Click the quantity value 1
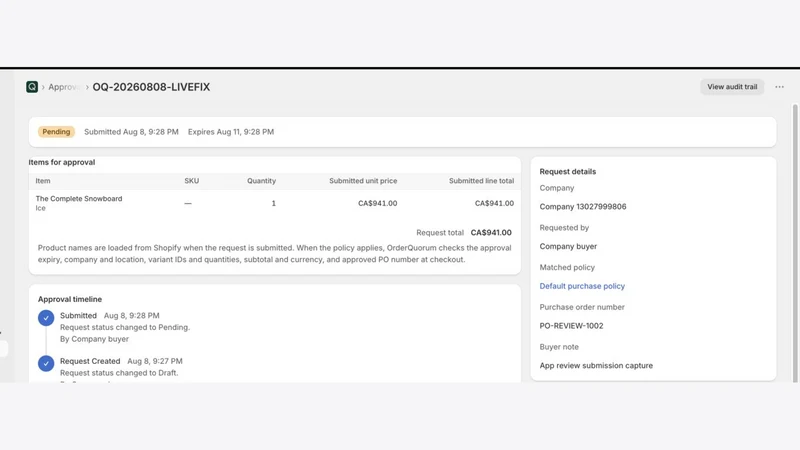Screen dimensions: 800x450 pos(273,204)
